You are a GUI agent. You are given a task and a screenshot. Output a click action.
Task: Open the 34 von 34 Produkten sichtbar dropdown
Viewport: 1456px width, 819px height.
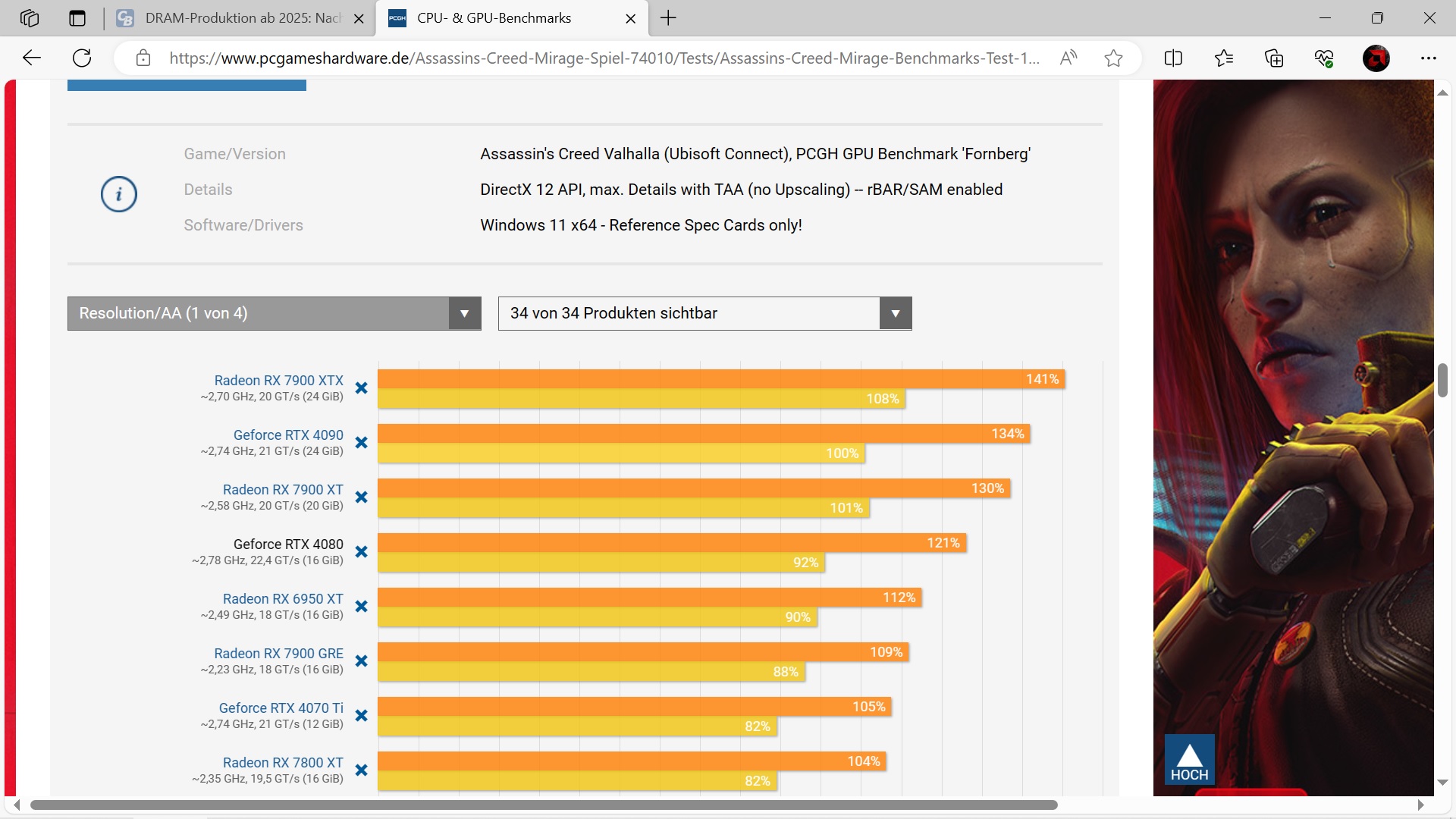(704, 313)
